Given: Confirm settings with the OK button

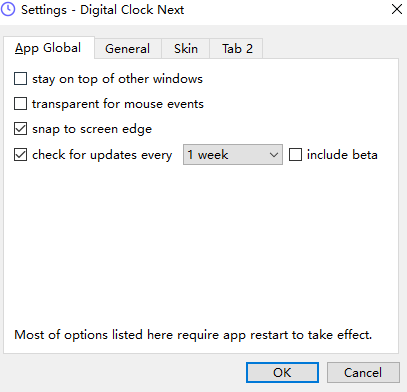Looking at the screenshot, I should coord(282,373).
